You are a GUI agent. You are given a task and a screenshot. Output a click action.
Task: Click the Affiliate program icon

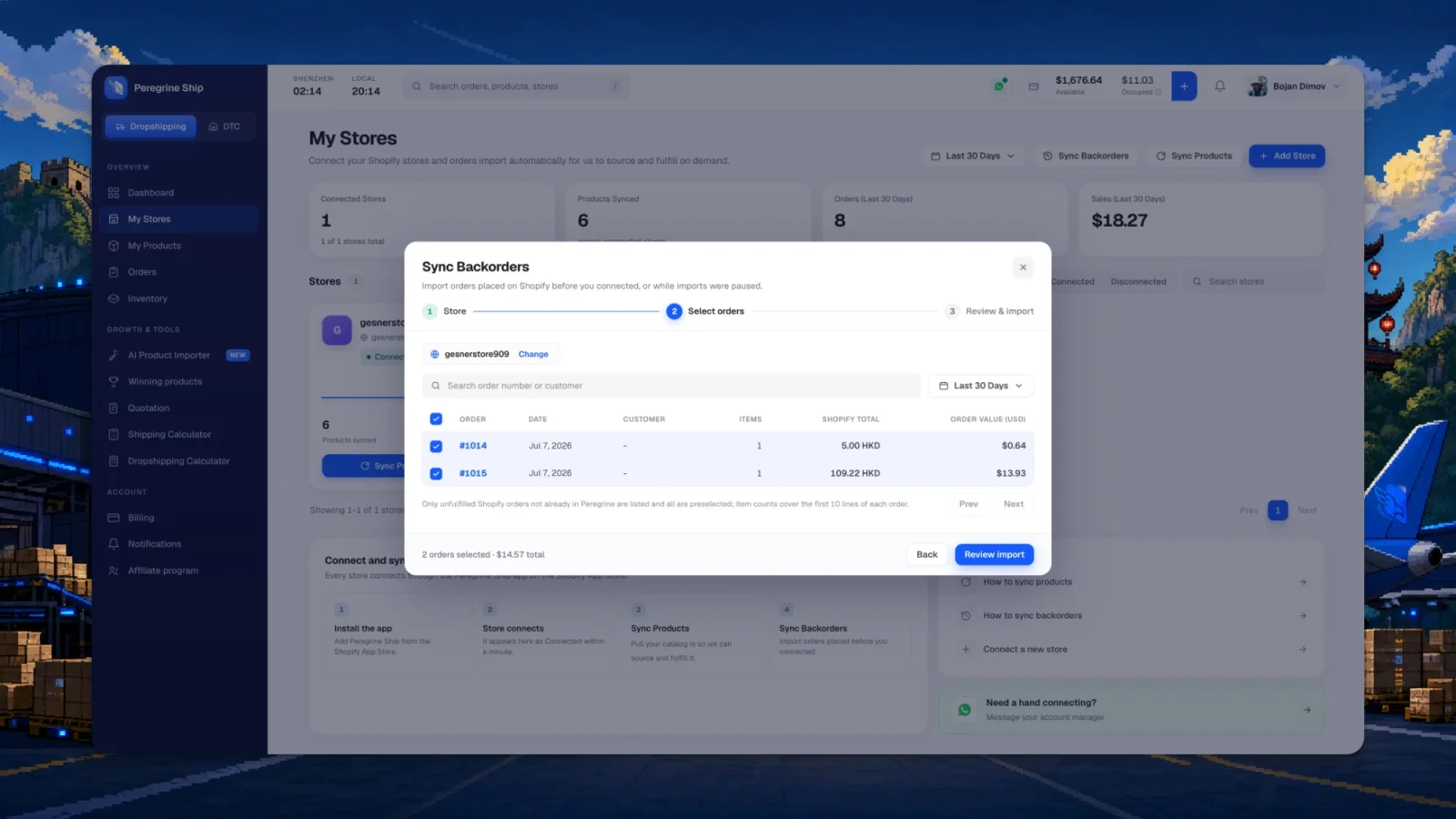114,571
